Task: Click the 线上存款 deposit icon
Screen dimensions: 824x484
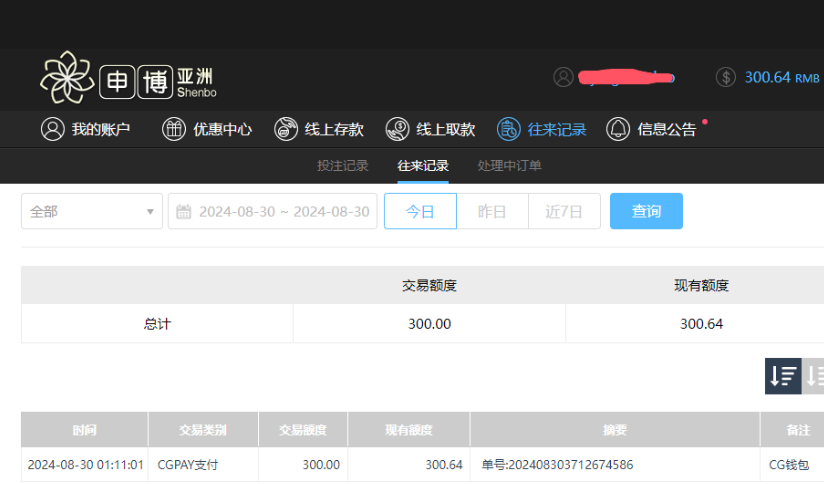Action: tap(286, 129)
